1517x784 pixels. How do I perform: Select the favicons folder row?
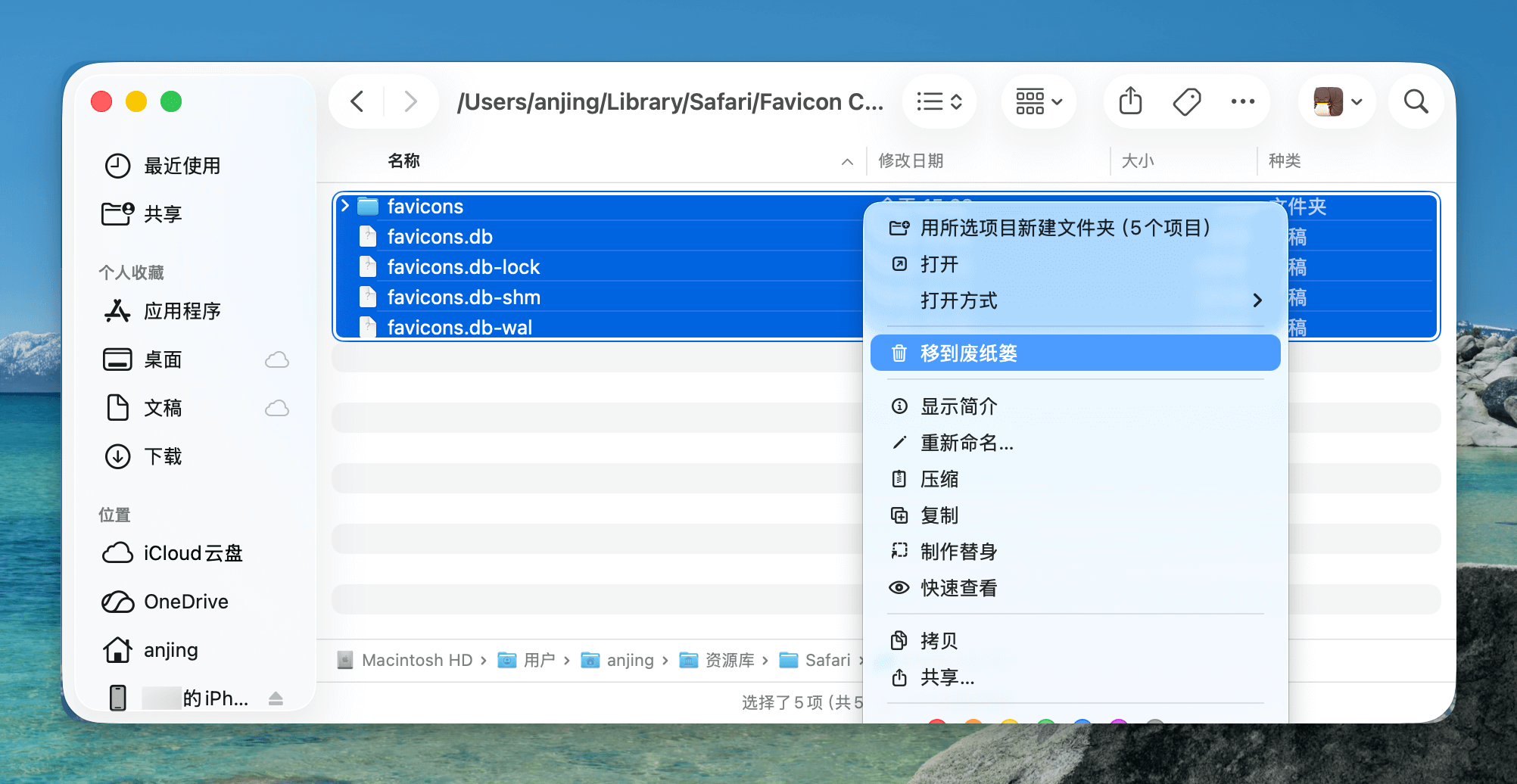(598, 207)
